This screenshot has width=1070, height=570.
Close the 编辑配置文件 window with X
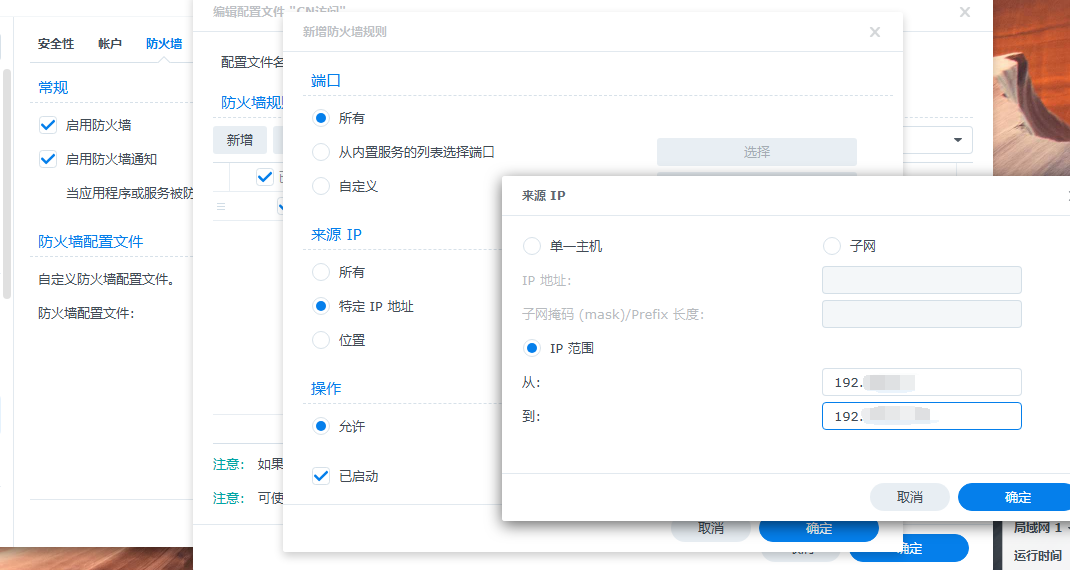pyautogui.click(x=964, y=12)
